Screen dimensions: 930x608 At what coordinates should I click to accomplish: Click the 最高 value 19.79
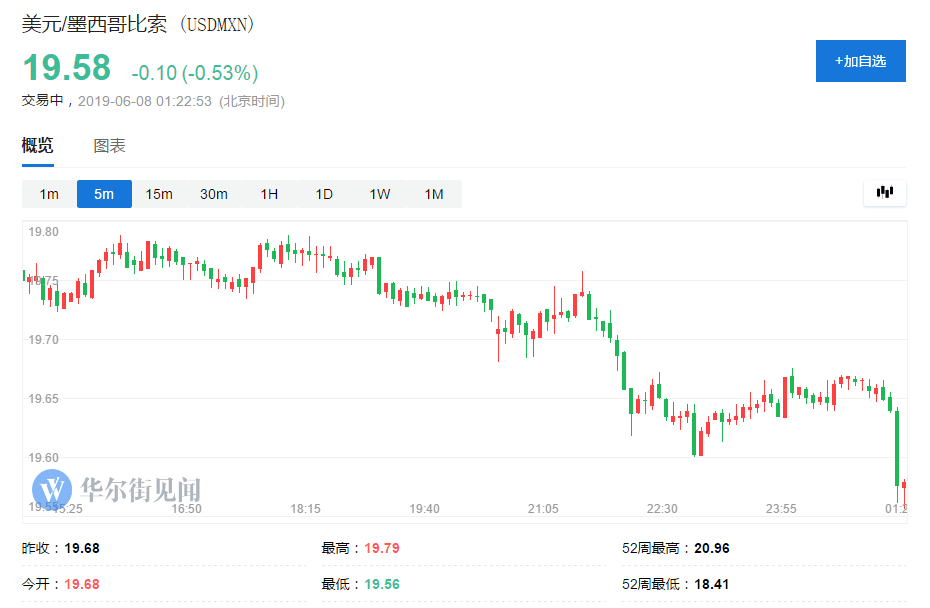[x=381, y=548]
